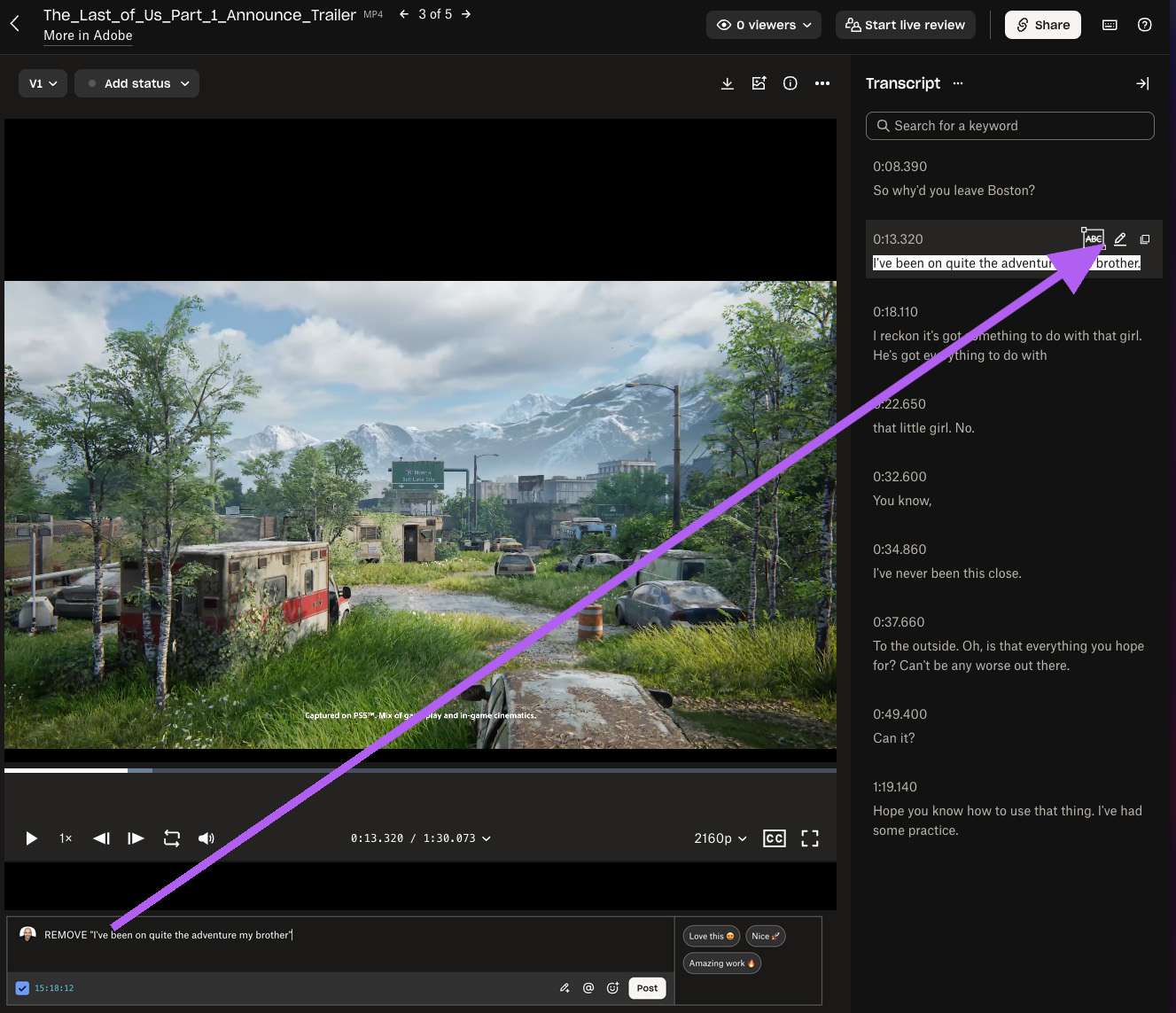Play the video
Screen dimensions: 1176x1013
[x=32, y=838]
